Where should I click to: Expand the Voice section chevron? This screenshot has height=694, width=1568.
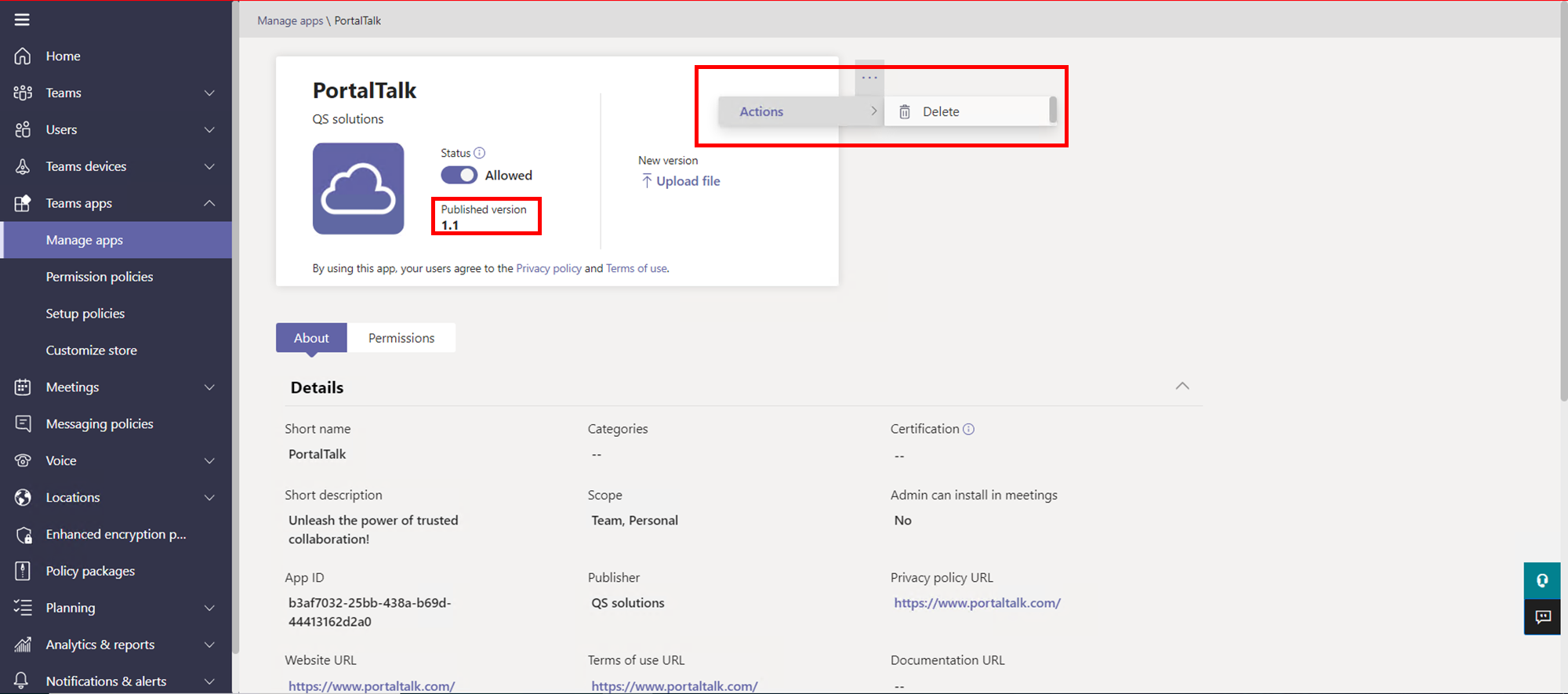click(x=209, y=460)
